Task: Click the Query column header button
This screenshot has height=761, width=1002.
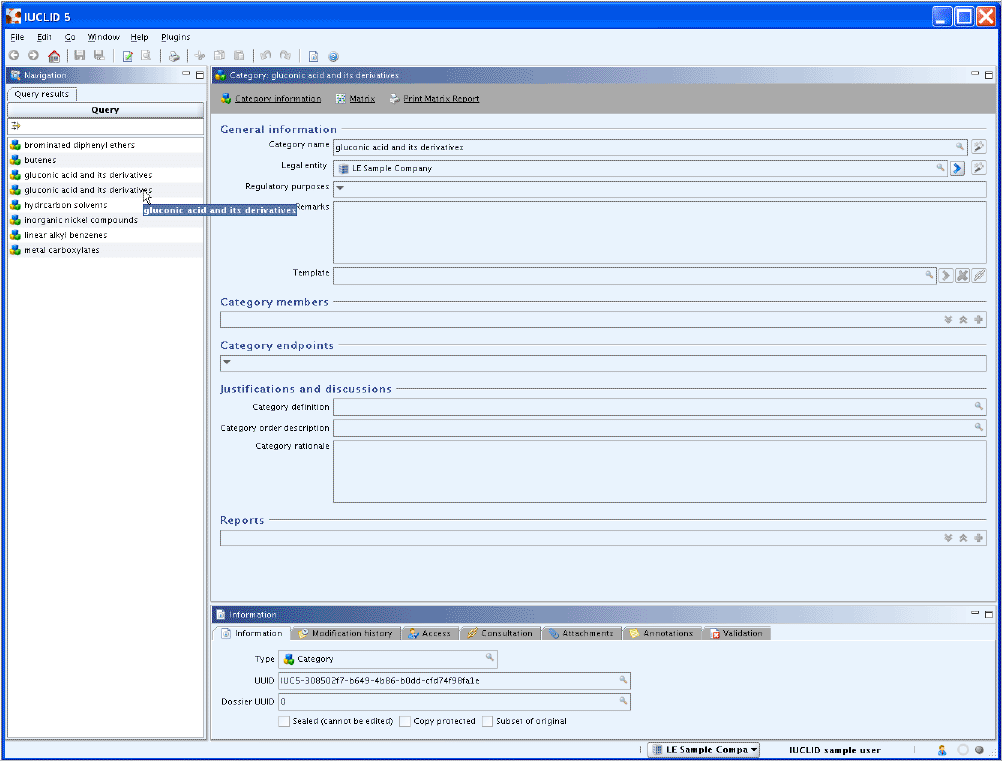Action: pos(105,110)
